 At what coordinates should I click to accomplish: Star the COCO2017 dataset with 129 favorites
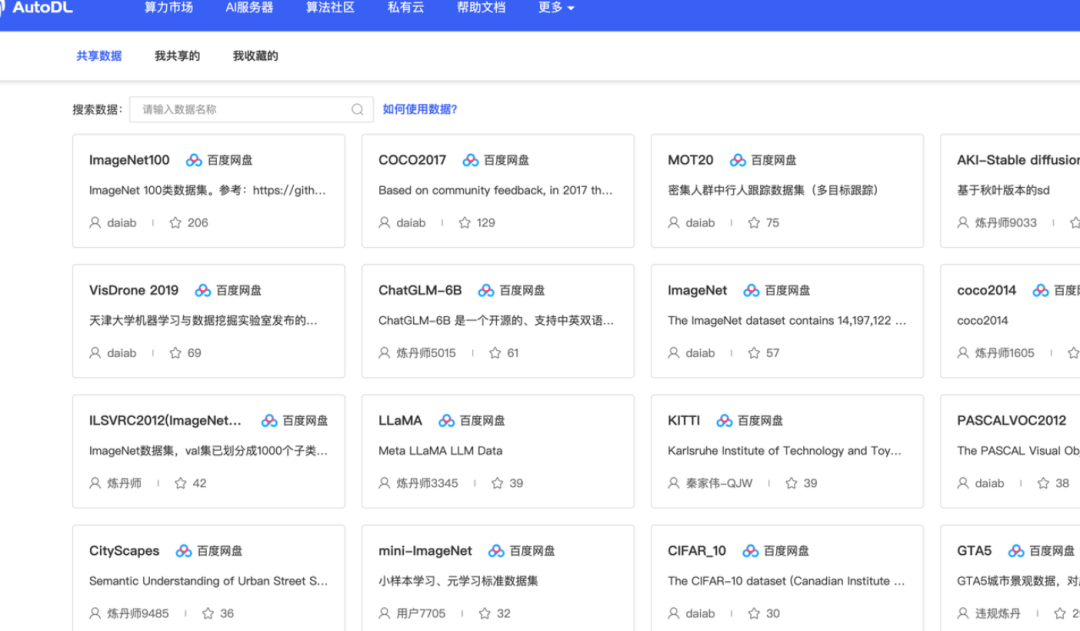(x=465, y=223)
